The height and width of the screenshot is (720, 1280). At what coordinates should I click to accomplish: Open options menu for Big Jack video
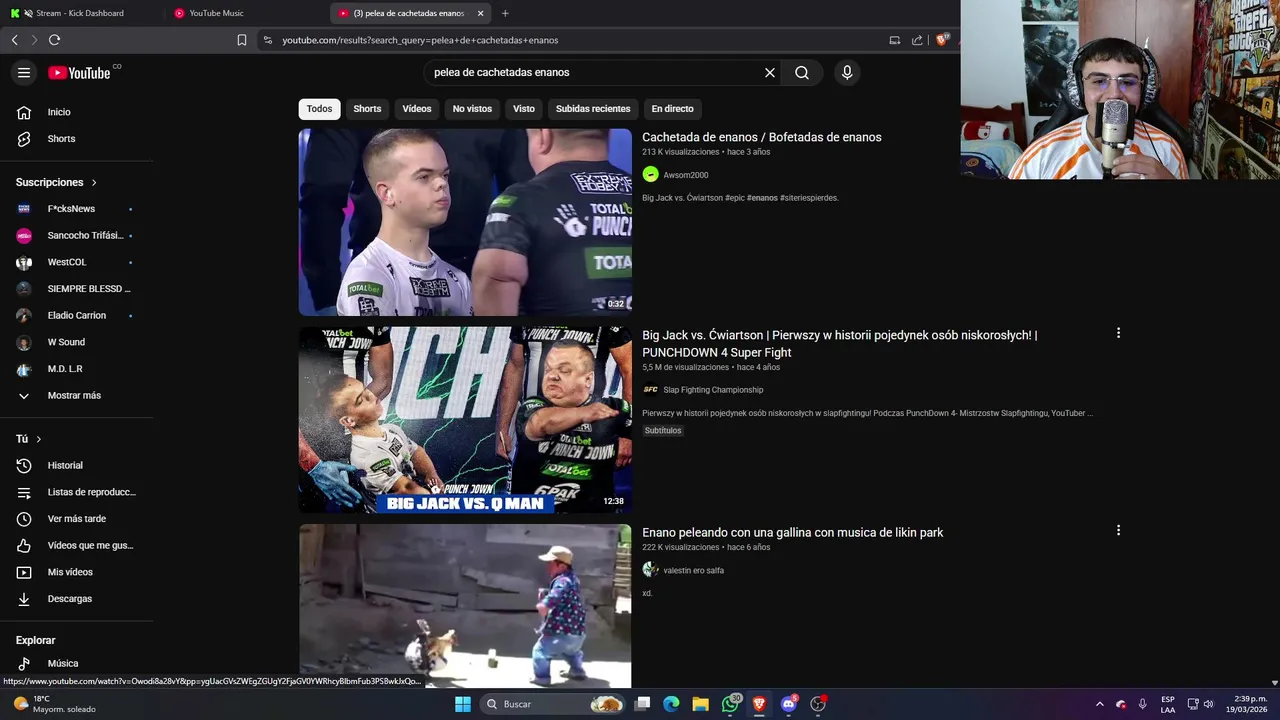pyautogui.click(x=1118, y=333)
